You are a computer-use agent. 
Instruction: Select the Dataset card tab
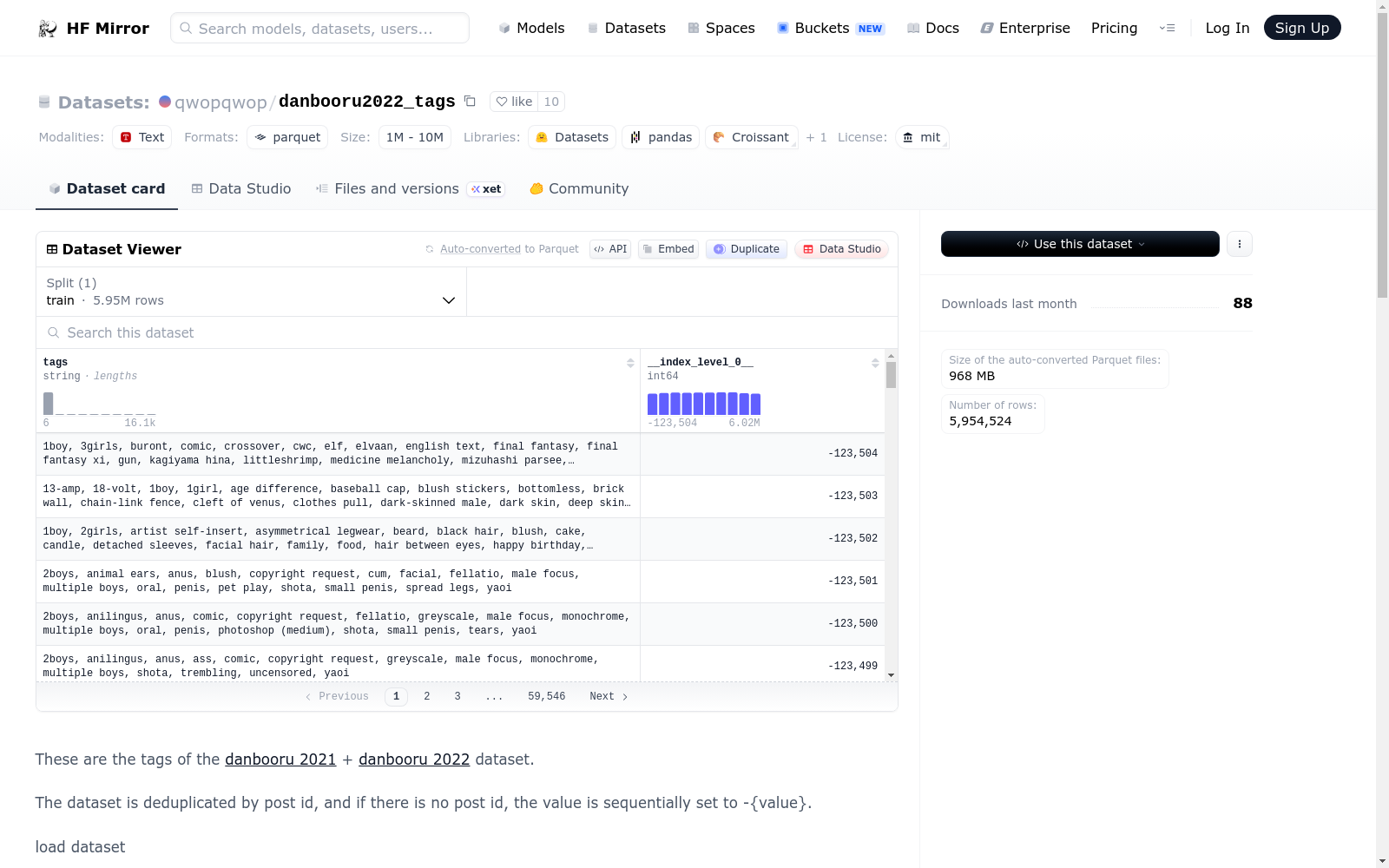click(107, 188)
